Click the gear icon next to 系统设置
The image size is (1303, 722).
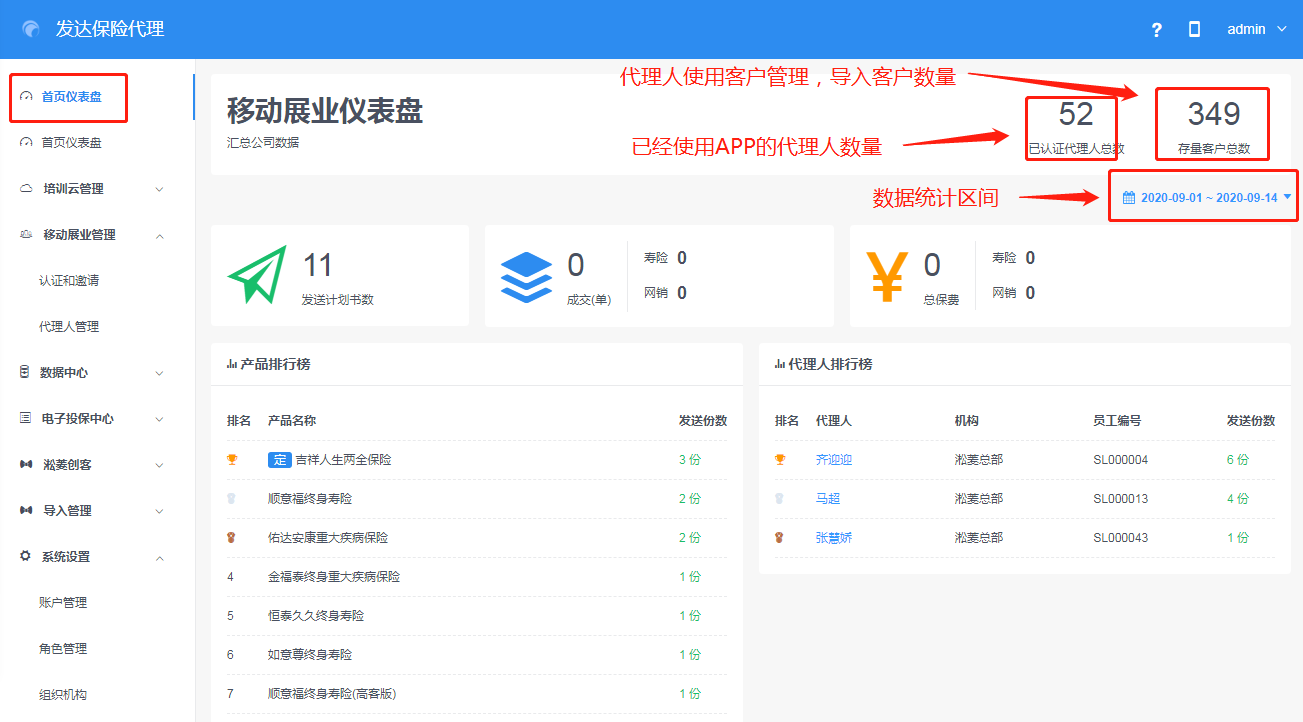pyautogui.click(x=25, y=556)
